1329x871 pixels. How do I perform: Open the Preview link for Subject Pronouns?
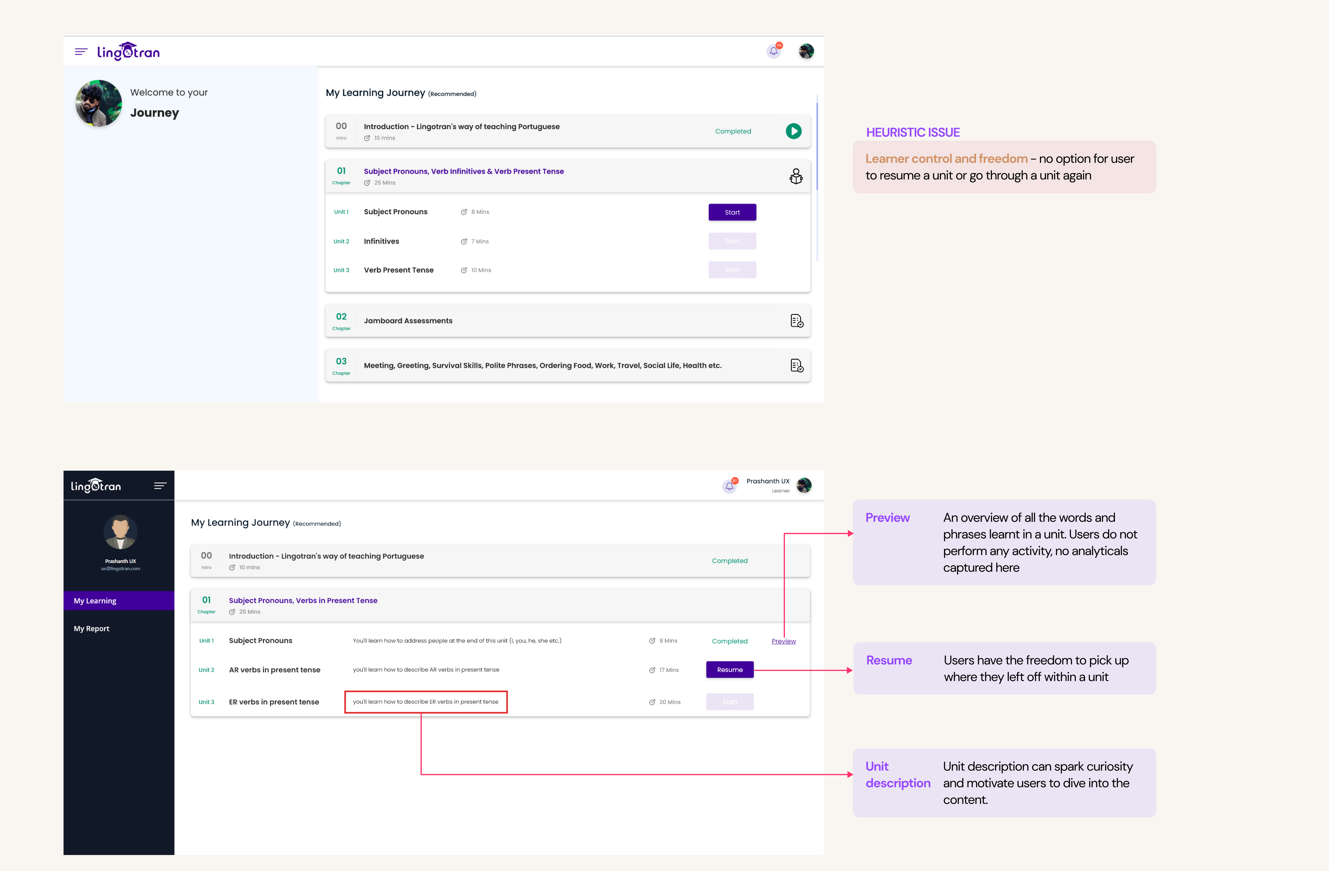(783, 641)
